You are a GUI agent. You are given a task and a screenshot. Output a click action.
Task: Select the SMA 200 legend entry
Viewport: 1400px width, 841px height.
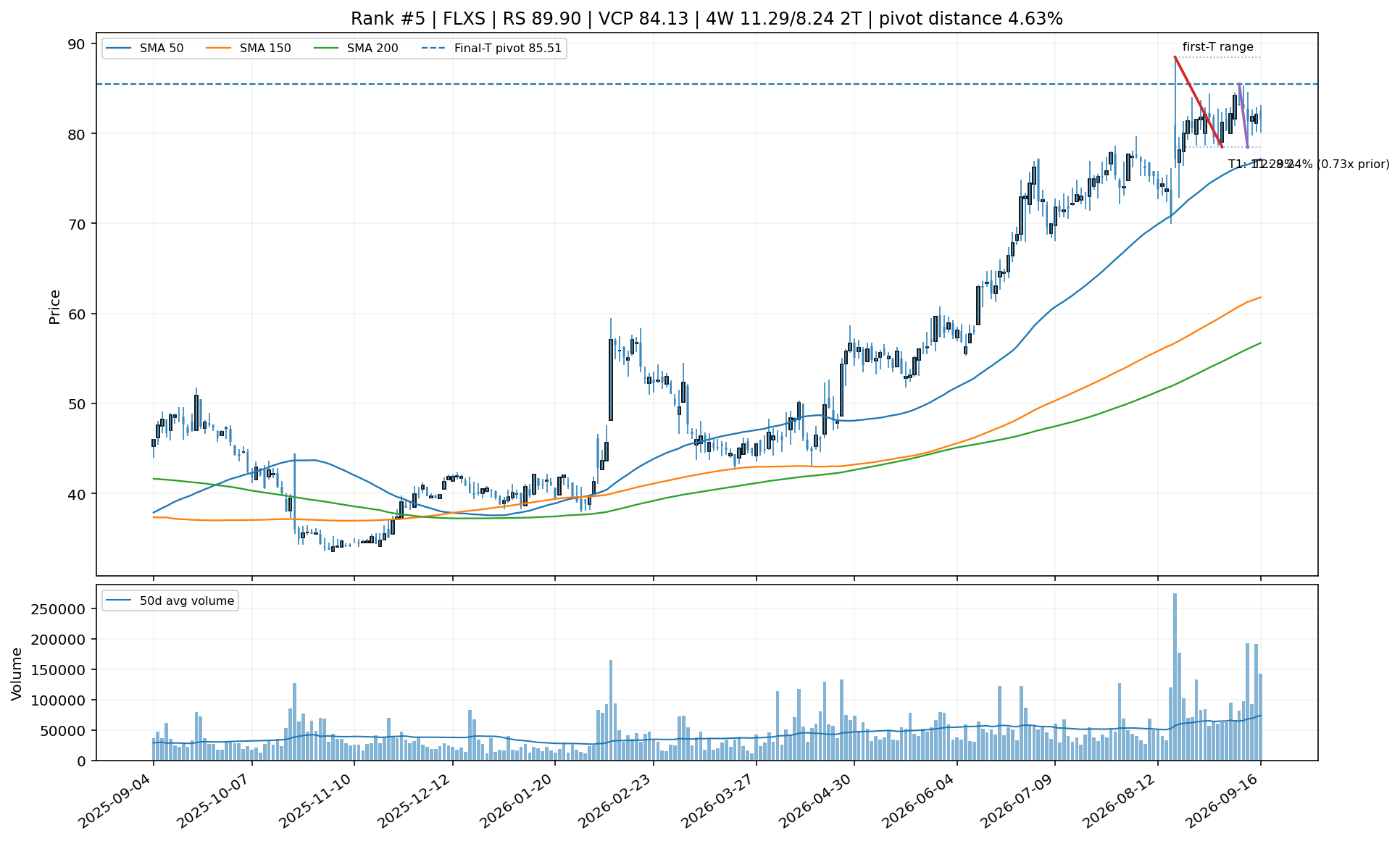tap(356, 49)
